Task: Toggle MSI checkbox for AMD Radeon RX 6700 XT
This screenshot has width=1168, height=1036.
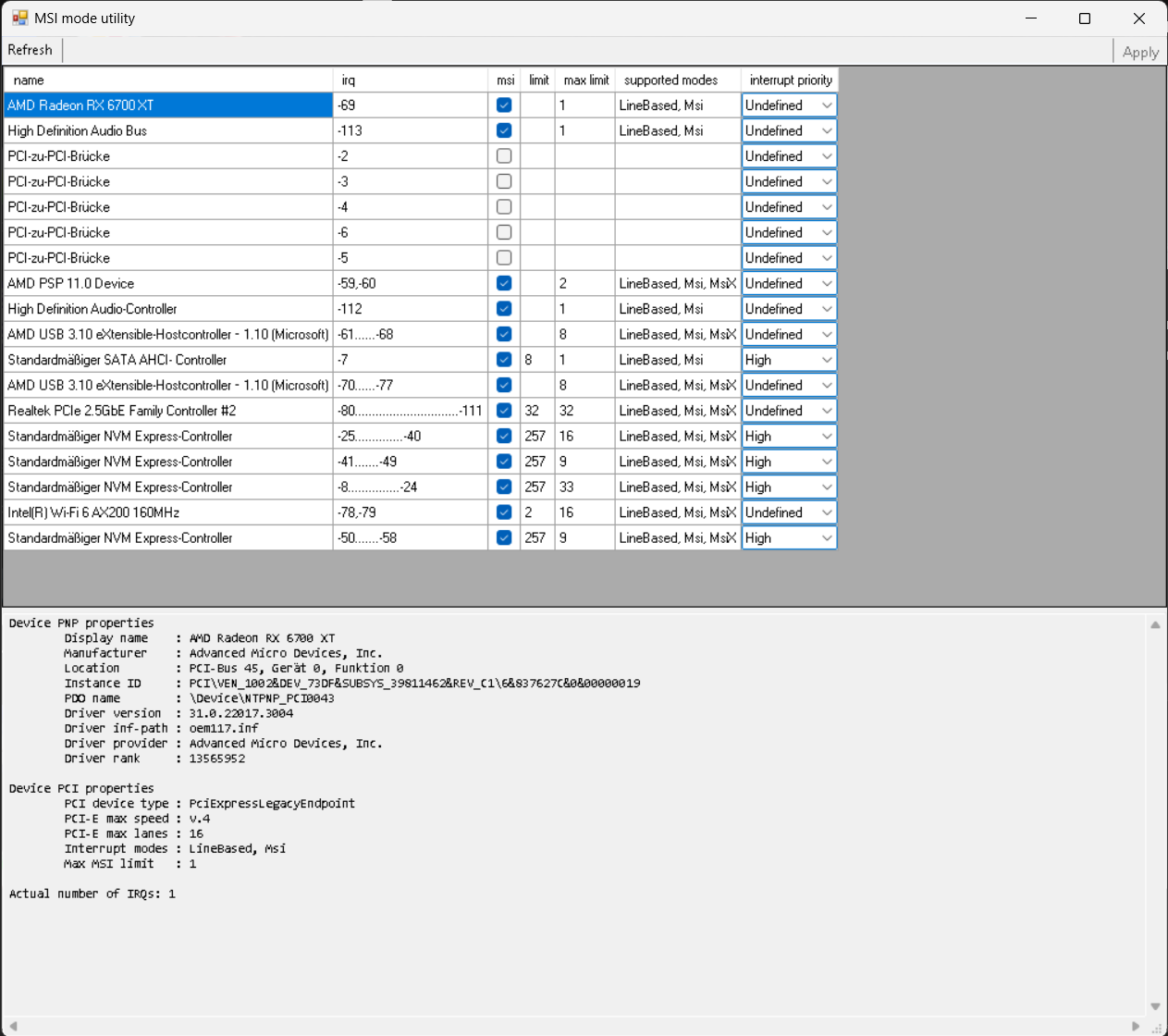Action: pyautogui.click(x=504, y=105)
